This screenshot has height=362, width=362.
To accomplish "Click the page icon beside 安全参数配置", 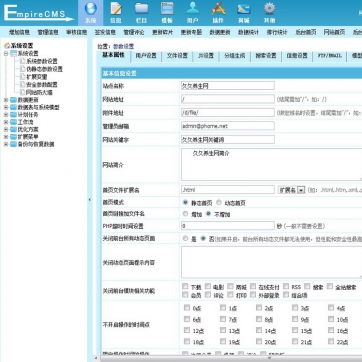I will coord(22,85).
